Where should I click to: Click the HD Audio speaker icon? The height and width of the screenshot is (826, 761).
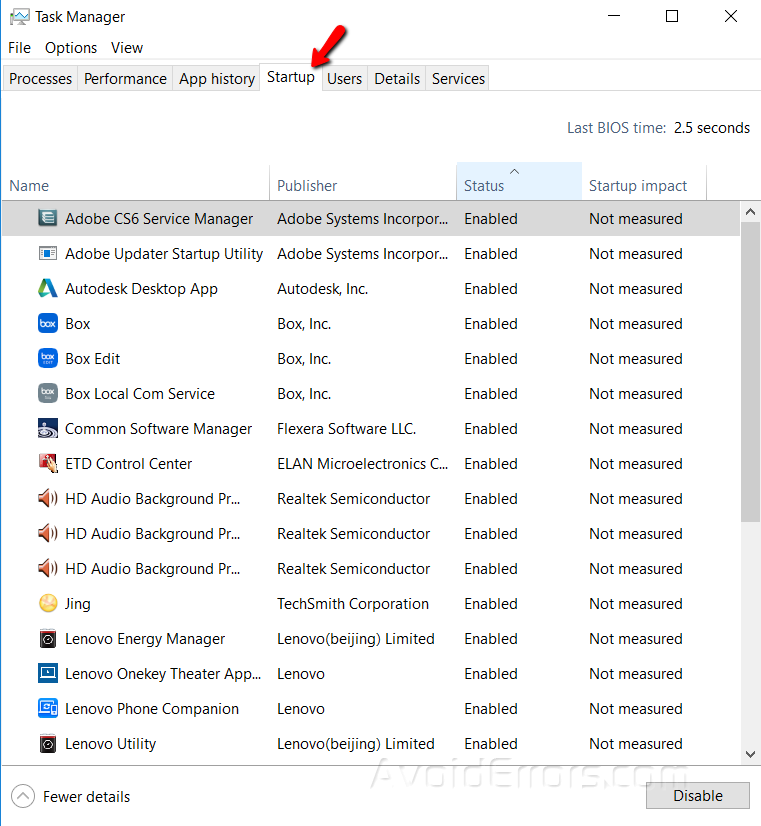49,498
